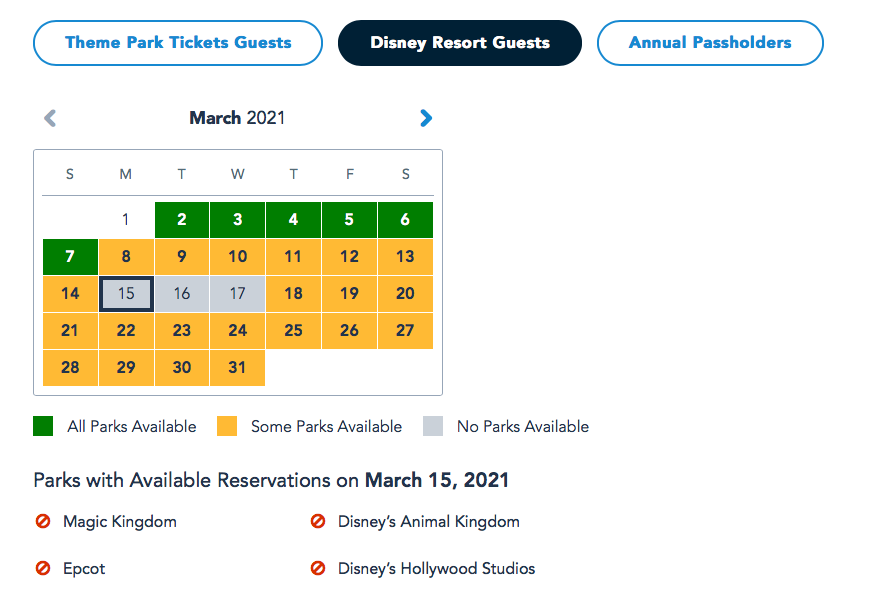Go to the previous month arrow
Screen dimensions: 881x603
tap(50, 118)
